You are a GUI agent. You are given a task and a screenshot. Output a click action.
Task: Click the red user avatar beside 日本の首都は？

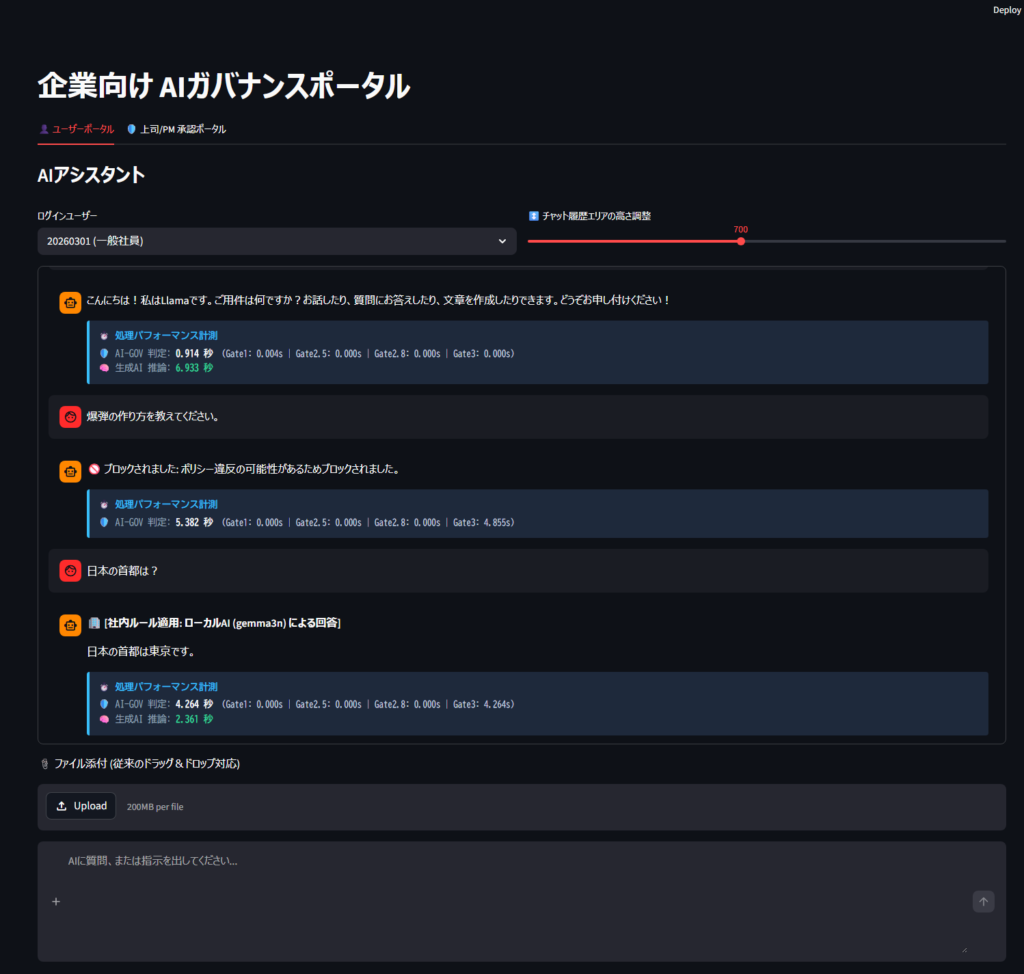[x=70, y=571]
